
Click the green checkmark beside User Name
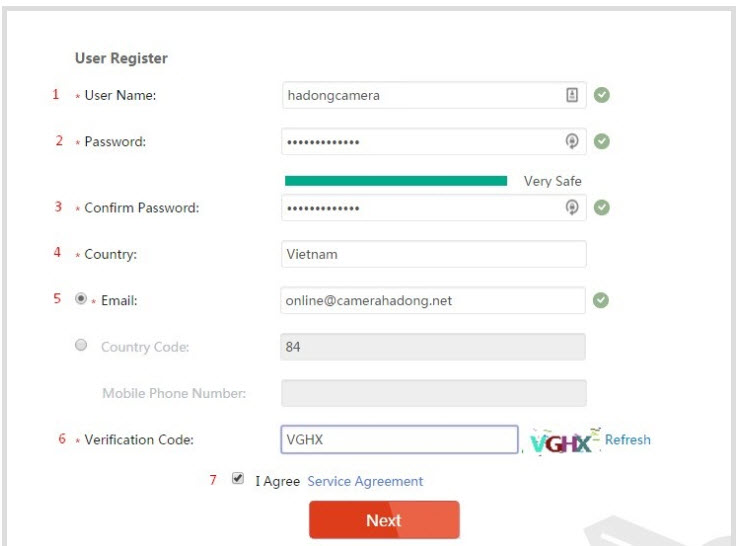coord(601,95)
